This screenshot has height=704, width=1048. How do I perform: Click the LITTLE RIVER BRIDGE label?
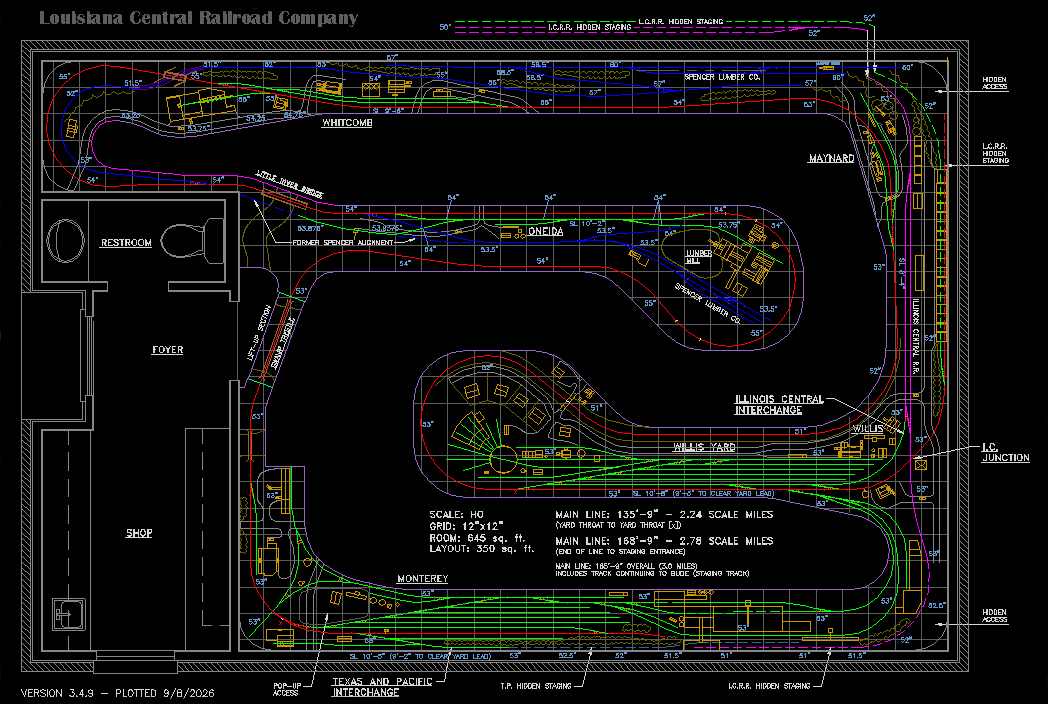pos(289,185)
